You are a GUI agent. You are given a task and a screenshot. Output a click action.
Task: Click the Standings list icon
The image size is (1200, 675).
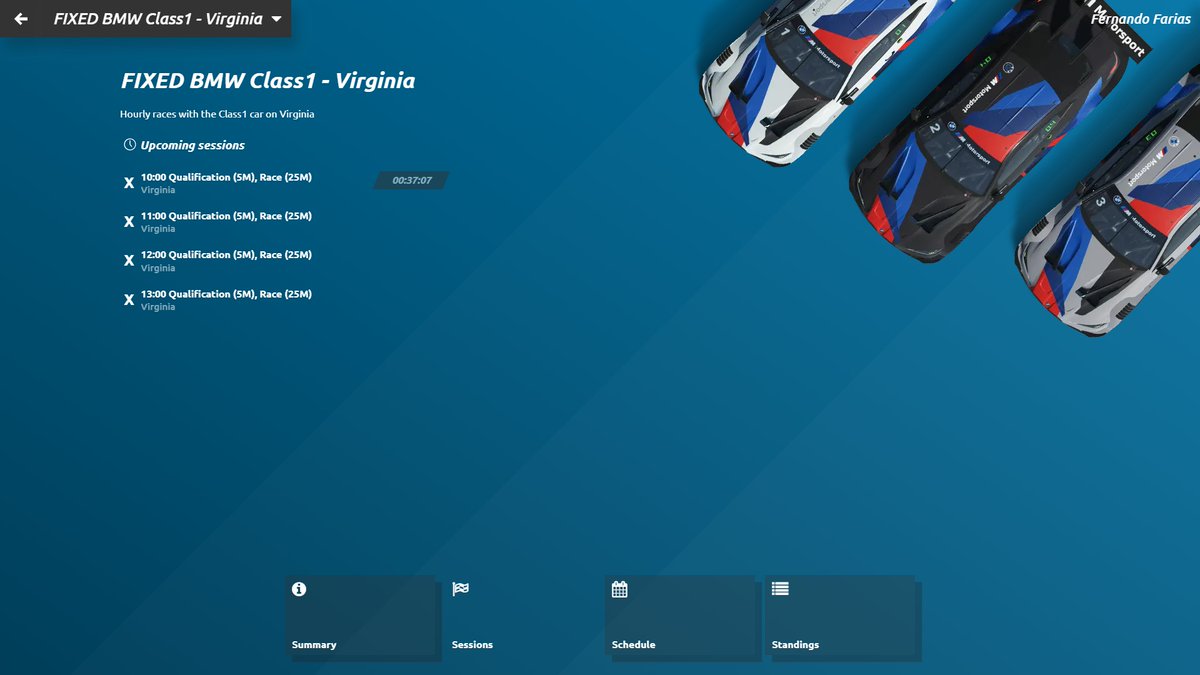tap(780, 589)
